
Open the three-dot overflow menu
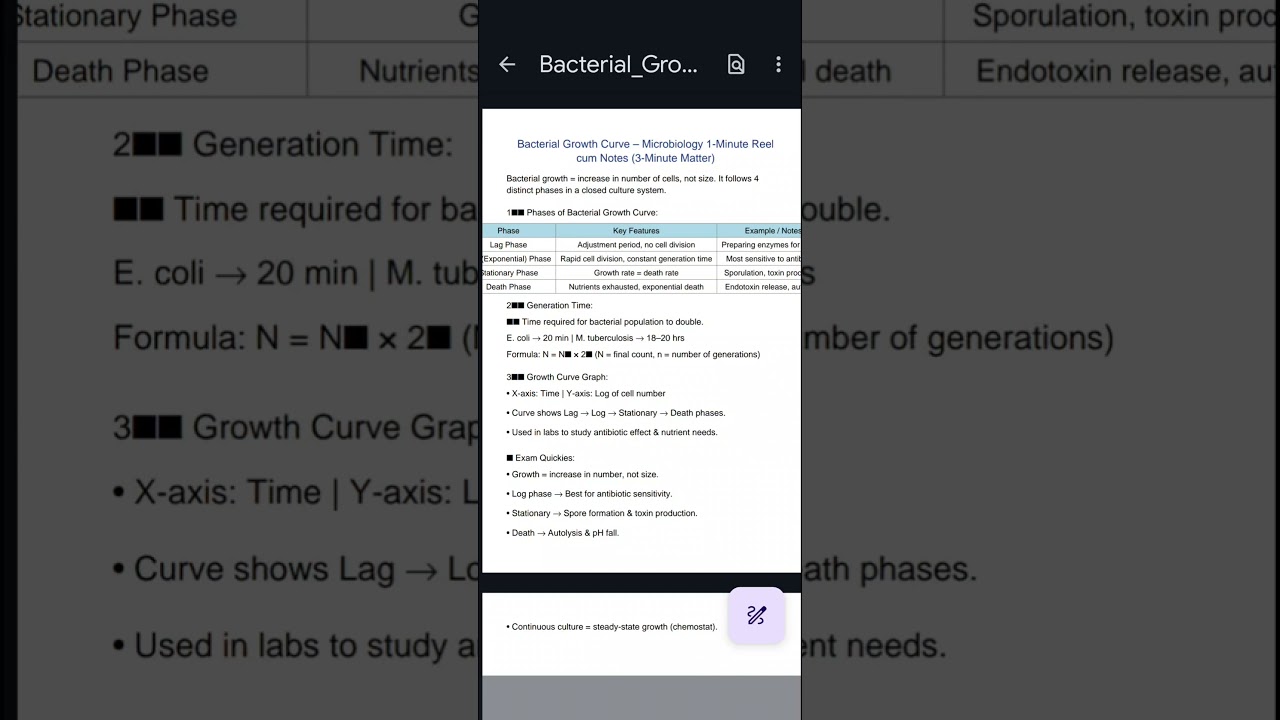point(778,64)
